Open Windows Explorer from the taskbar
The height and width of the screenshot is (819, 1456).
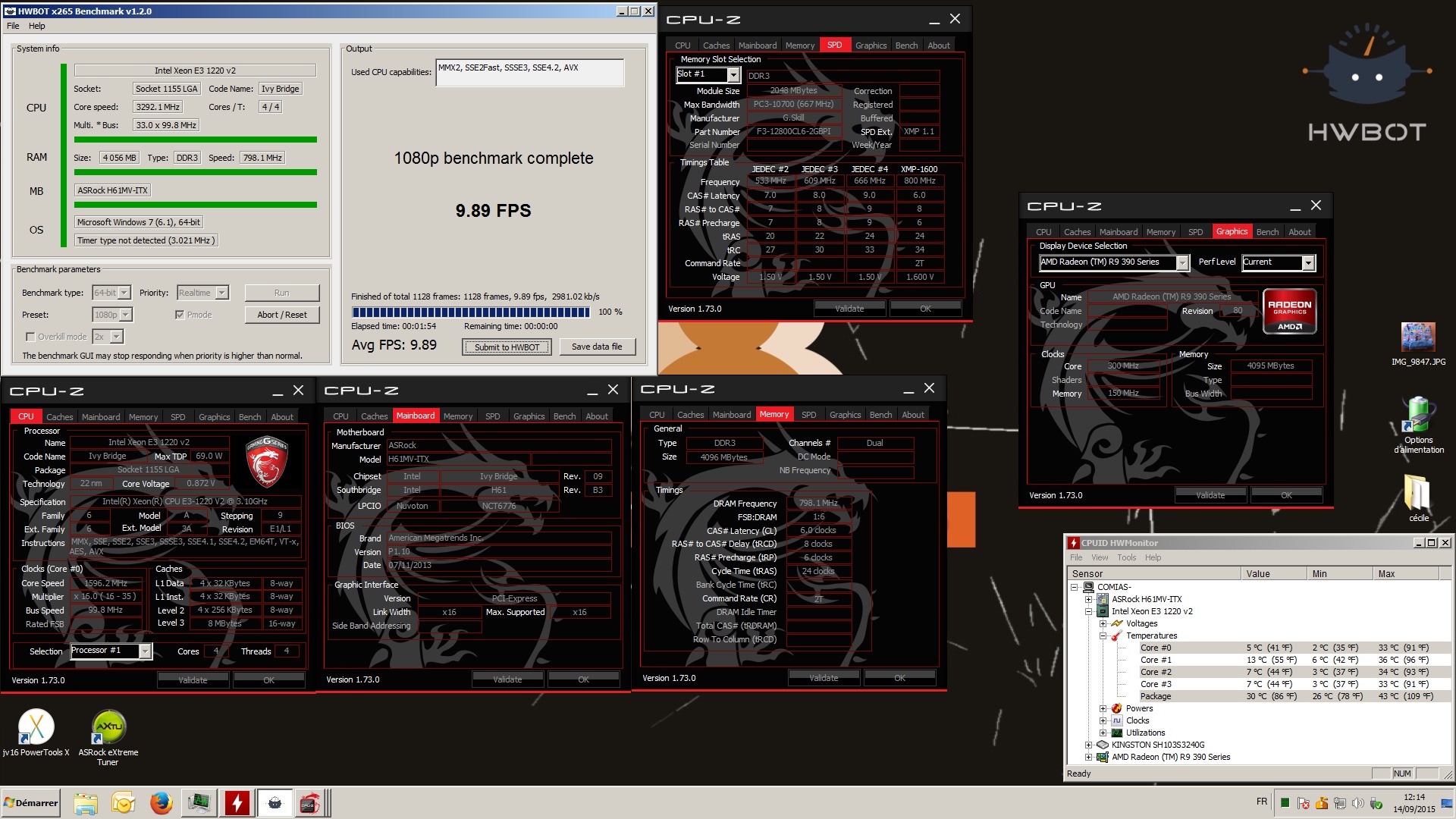tap(86, 802)
